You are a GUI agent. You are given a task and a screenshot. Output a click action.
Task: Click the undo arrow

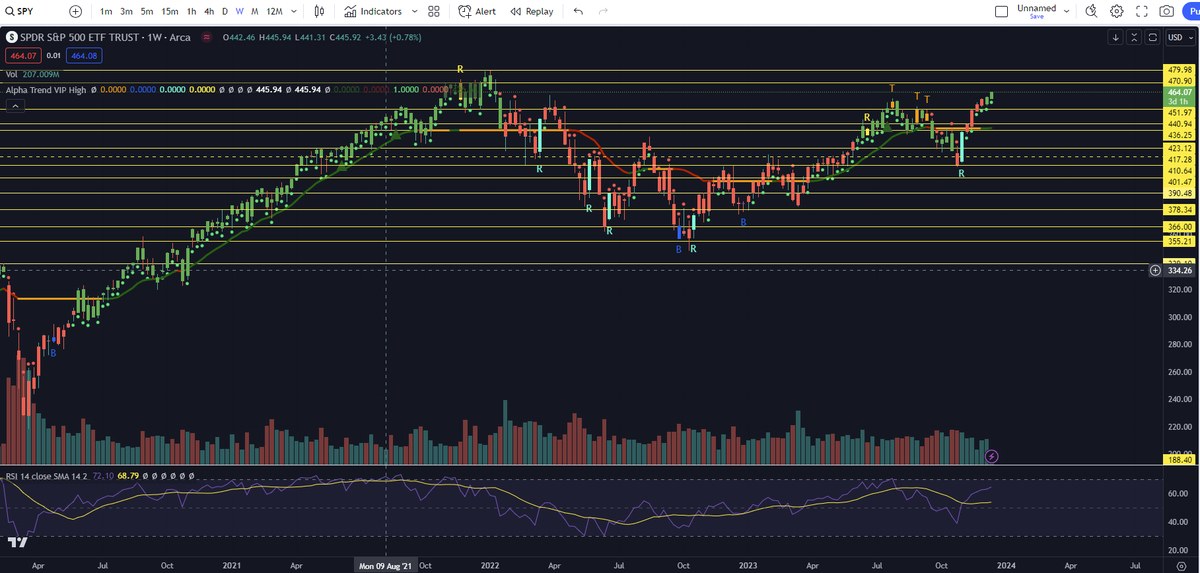[579, 11]
